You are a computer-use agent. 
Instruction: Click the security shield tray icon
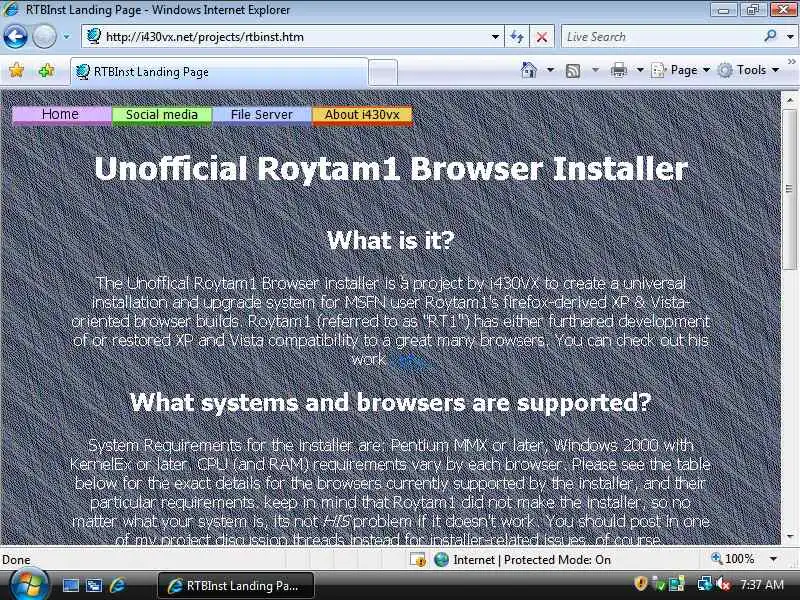(x=641, y=584)
